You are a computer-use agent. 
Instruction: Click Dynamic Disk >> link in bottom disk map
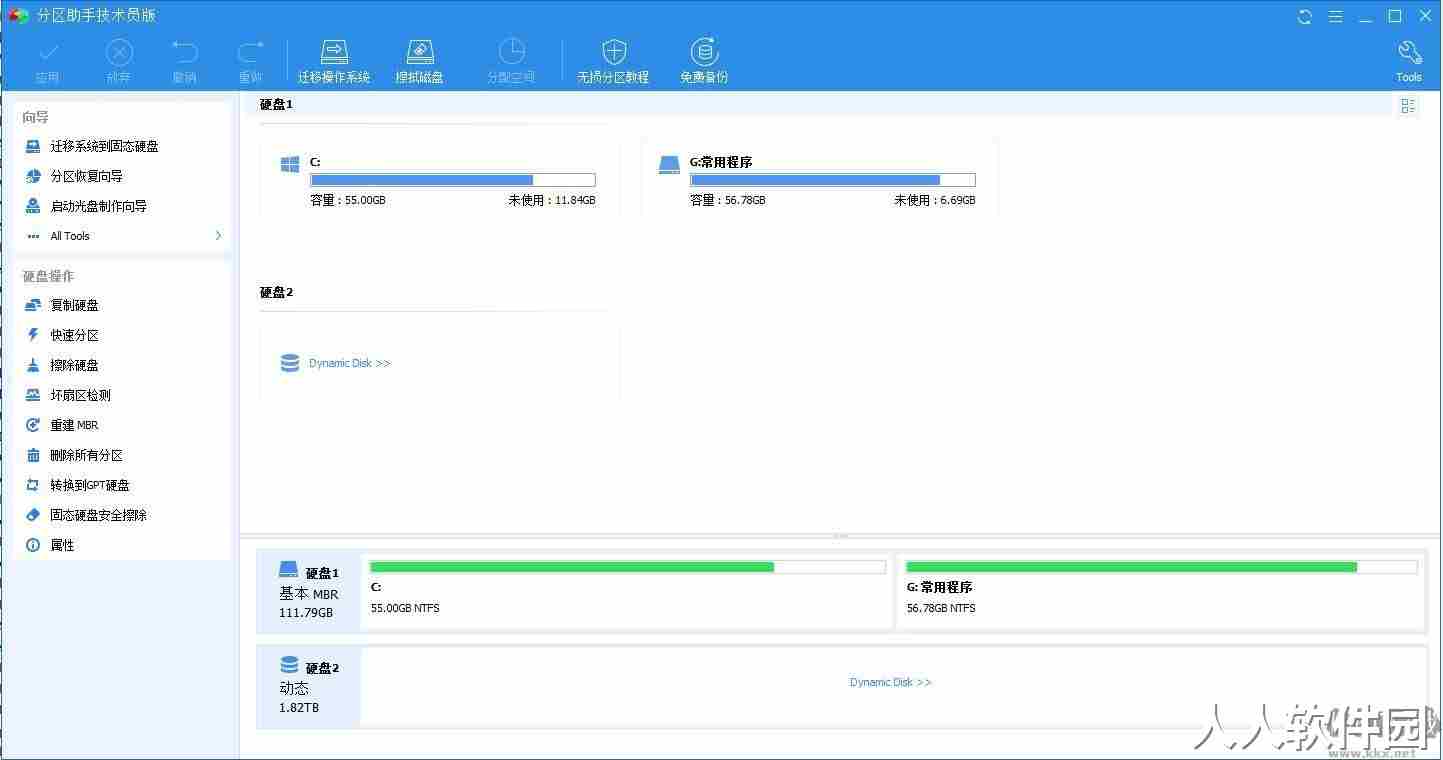click(x=891, y=682)
